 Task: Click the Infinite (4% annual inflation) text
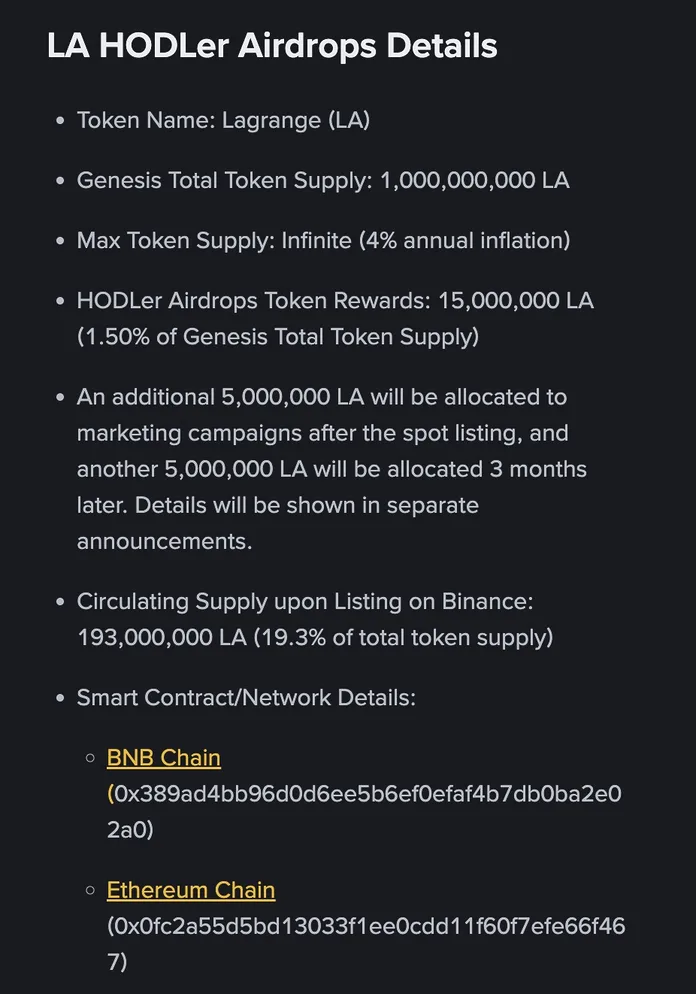(425, 241)
